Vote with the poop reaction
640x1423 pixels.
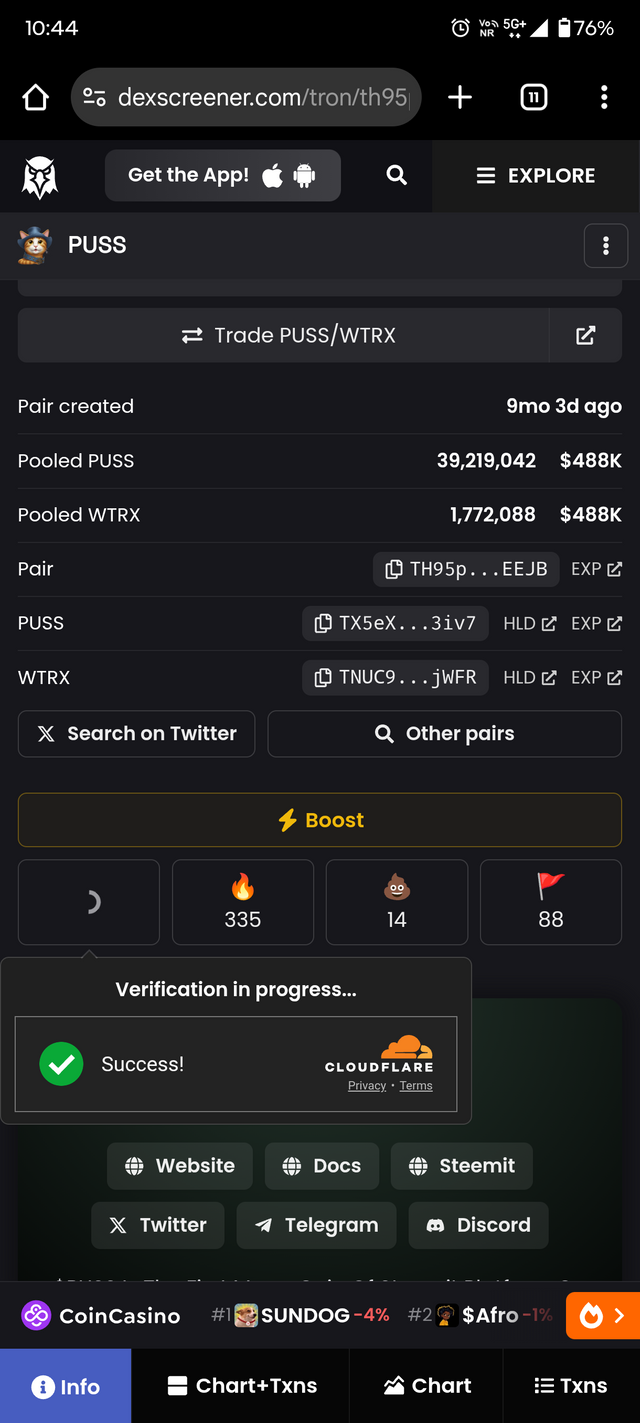tap(397, 902)
